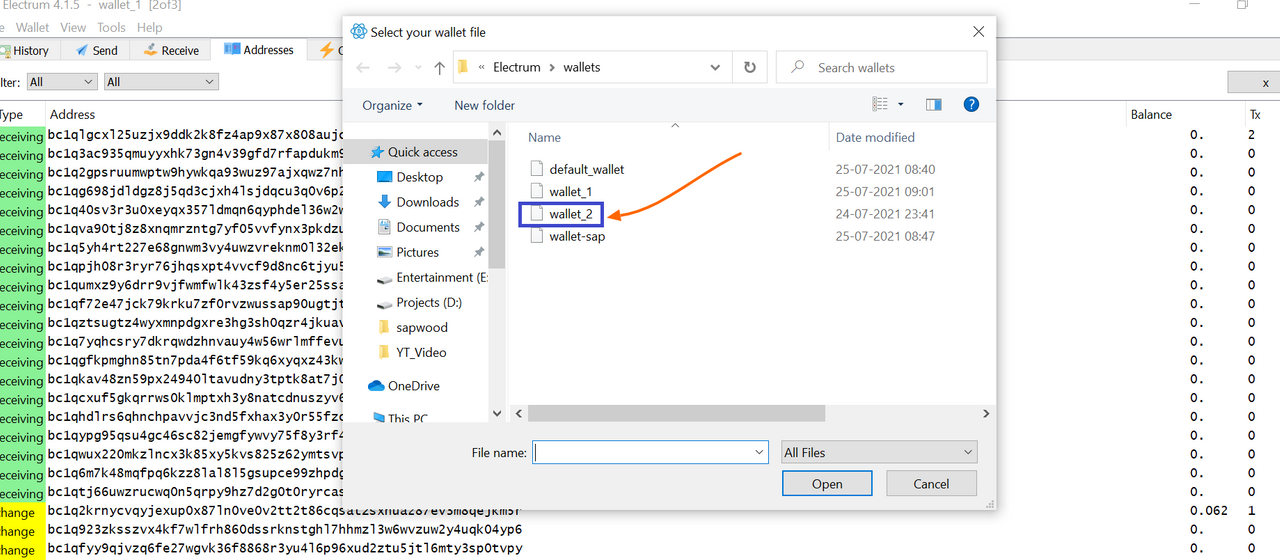Screen dimensions: 1280x560
Task: Sort Electrum addresses by Balance column
Action: [x=1151, y=114]
